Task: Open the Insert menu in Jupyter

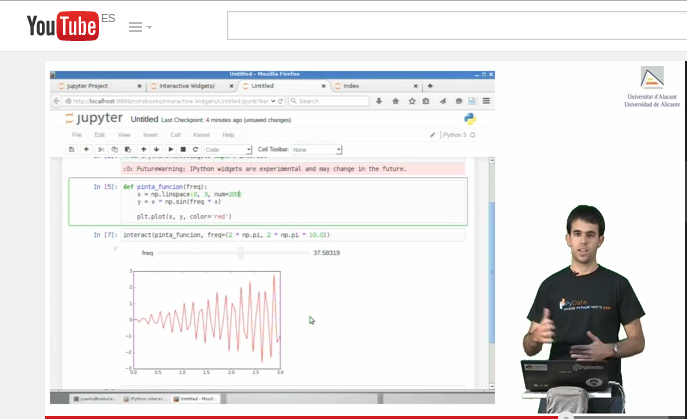Action: coord(150,135)
